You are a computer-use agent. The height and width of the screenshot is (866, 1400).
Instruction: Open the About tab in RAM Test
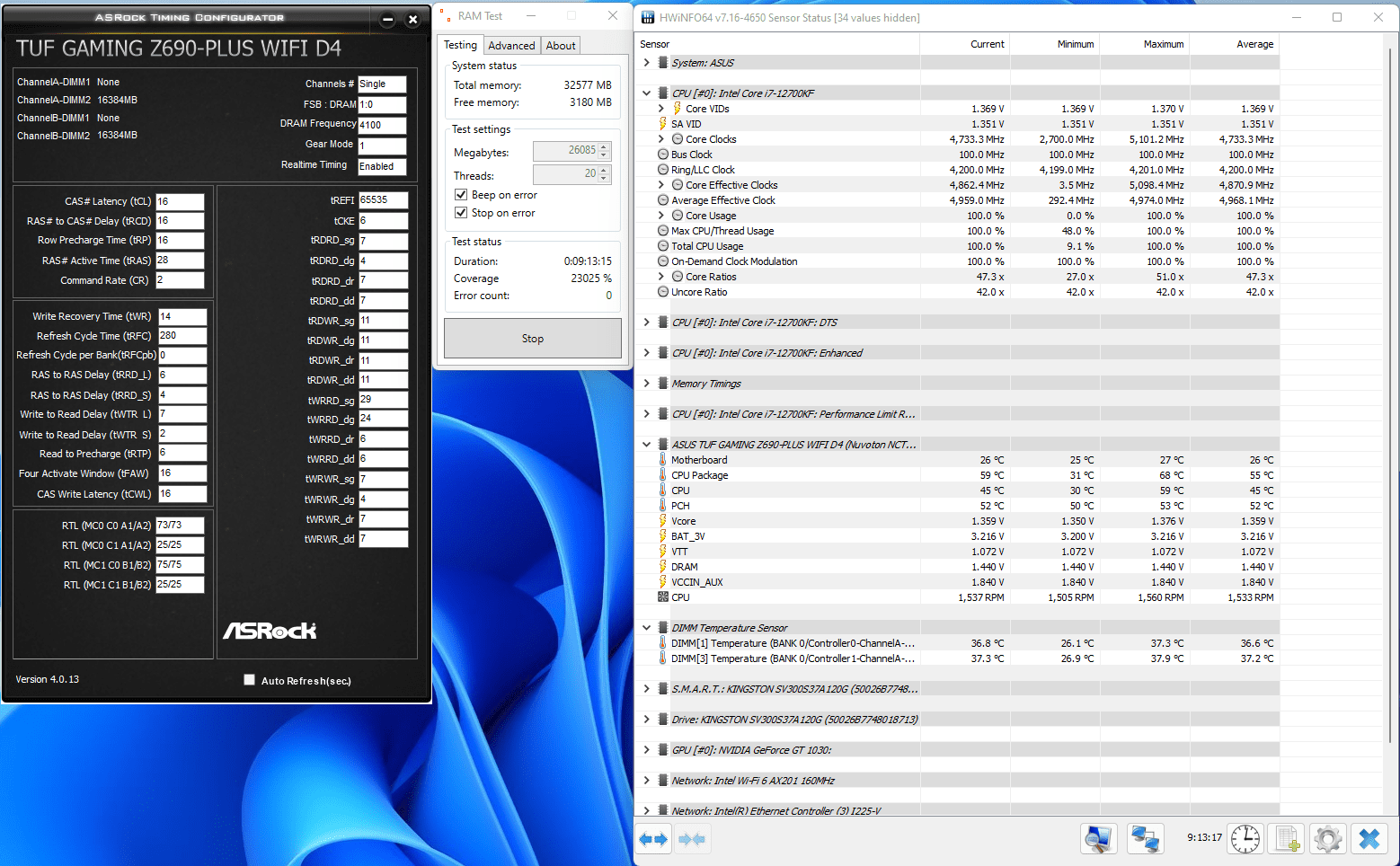[561, 46]
